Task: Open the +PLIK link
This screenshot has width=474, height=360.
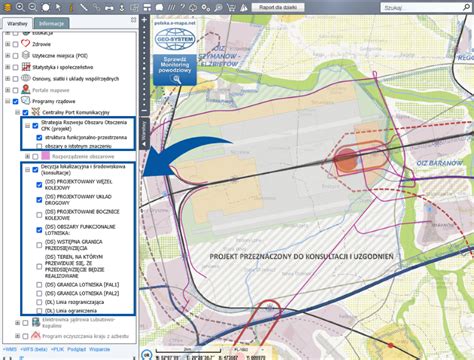Action: click(57, 349)
